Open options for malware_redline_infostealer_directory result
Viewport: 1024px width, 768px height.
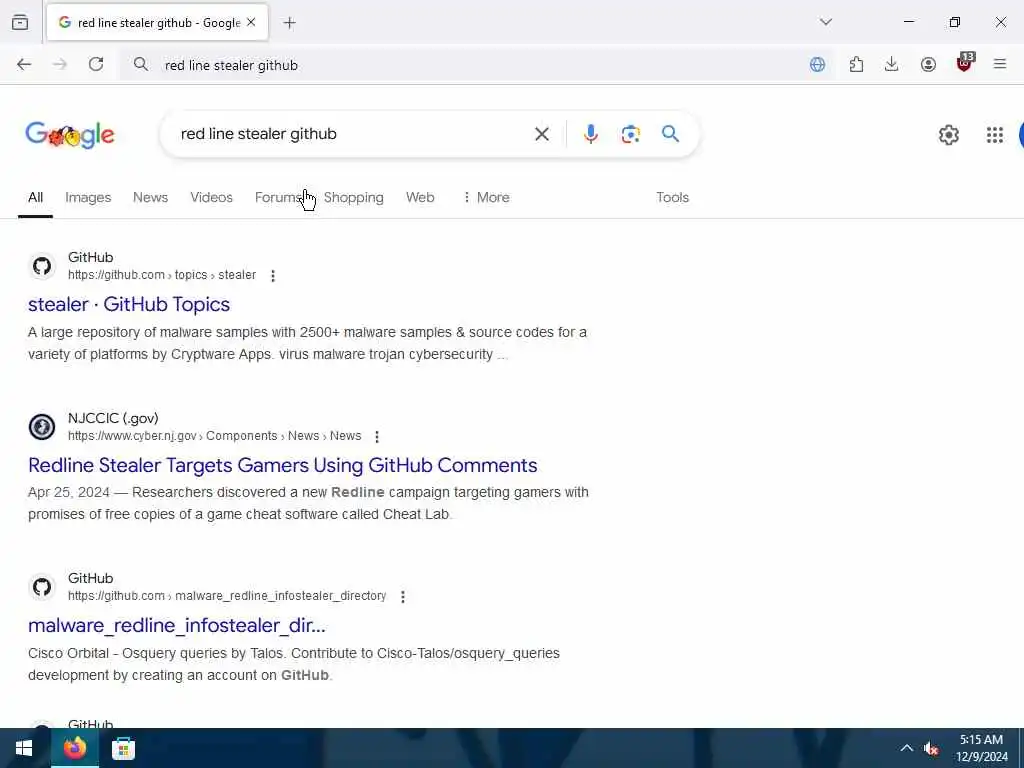(x=403, y=597)
